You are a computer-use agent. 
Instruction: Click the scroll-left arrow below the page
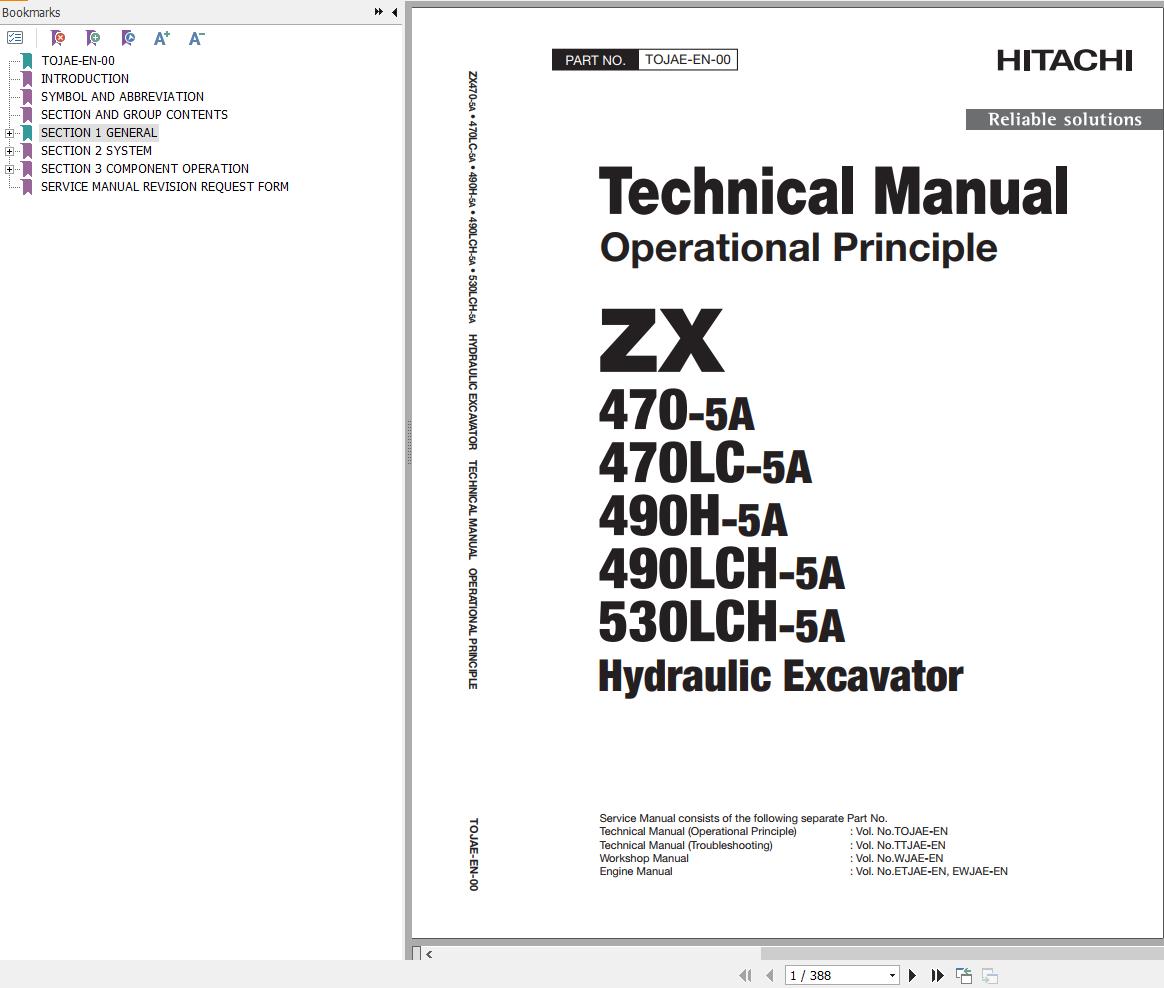tap(429, 955)
